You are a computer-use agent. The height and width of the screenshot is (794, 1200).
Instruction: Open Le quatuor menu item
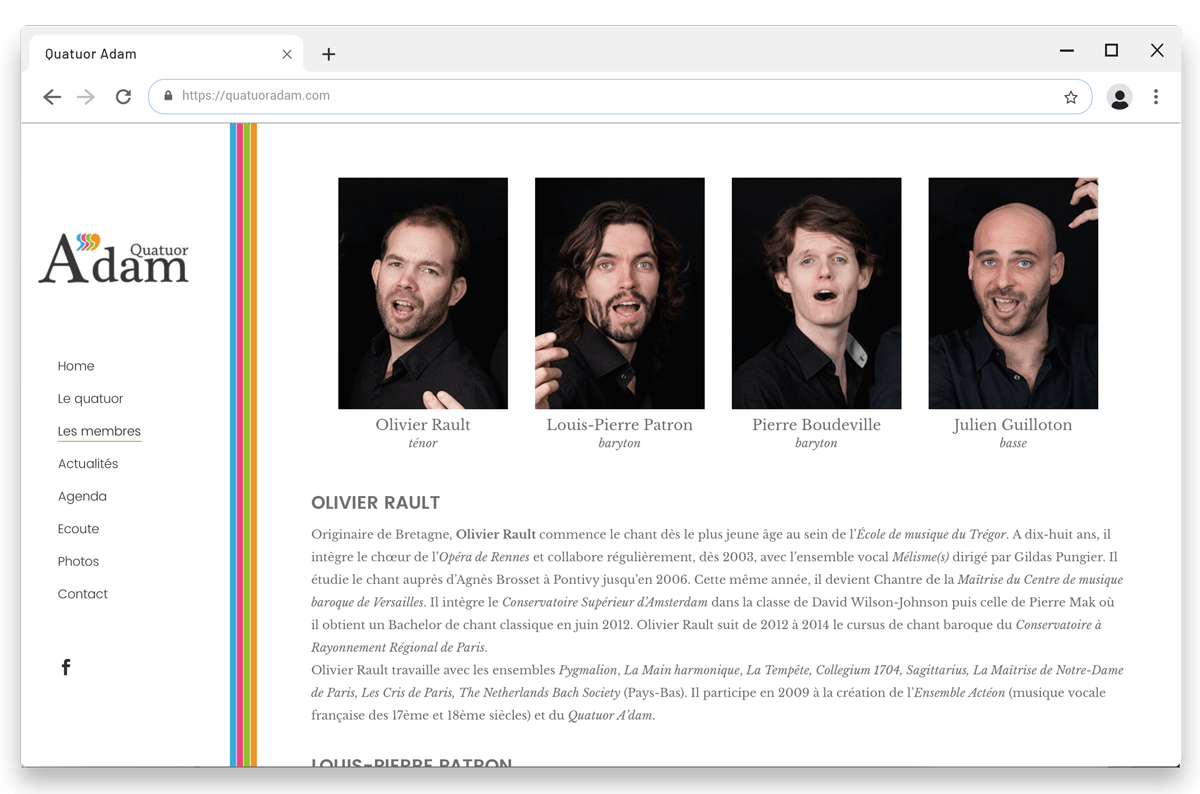coord(90,399)
